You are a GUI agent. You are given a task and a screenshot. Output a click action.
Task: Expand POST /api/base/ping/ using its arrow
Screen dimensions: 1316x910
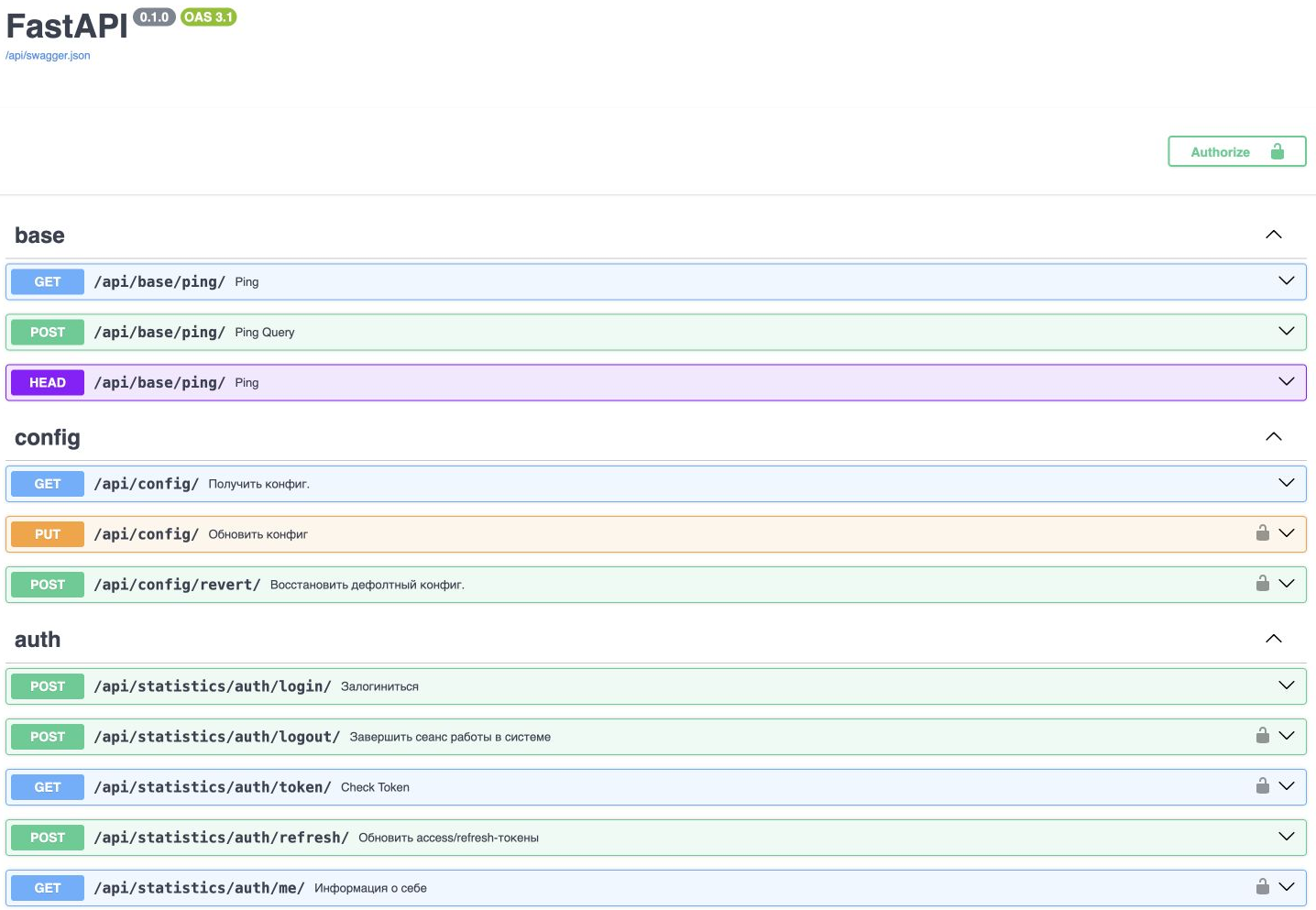(x=1287, y=331)
